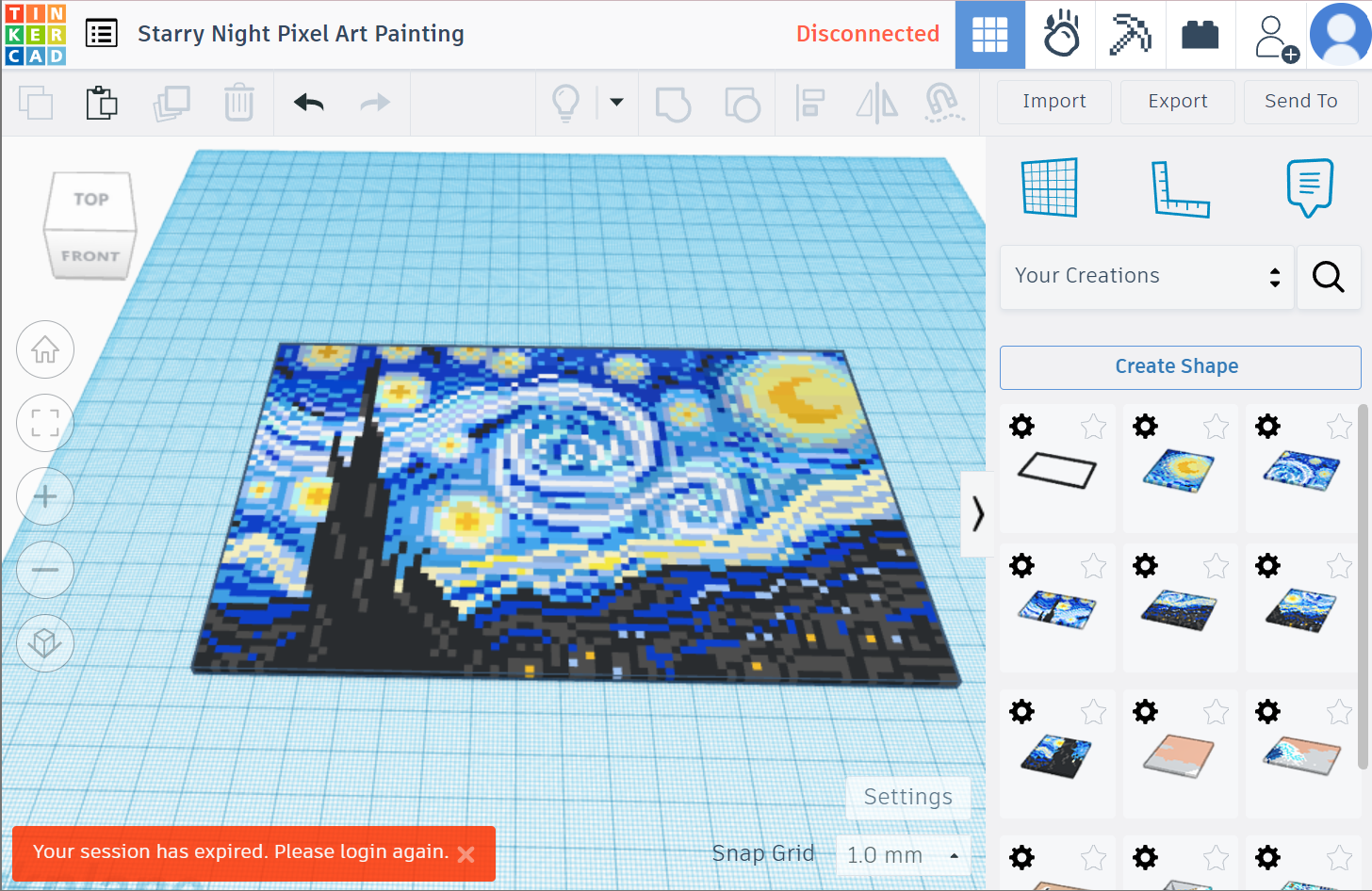Open the visibility dropdown arrow beside the lightbulb
Image resolution: width=1372 pixels, height=891 pixels.
616,102
